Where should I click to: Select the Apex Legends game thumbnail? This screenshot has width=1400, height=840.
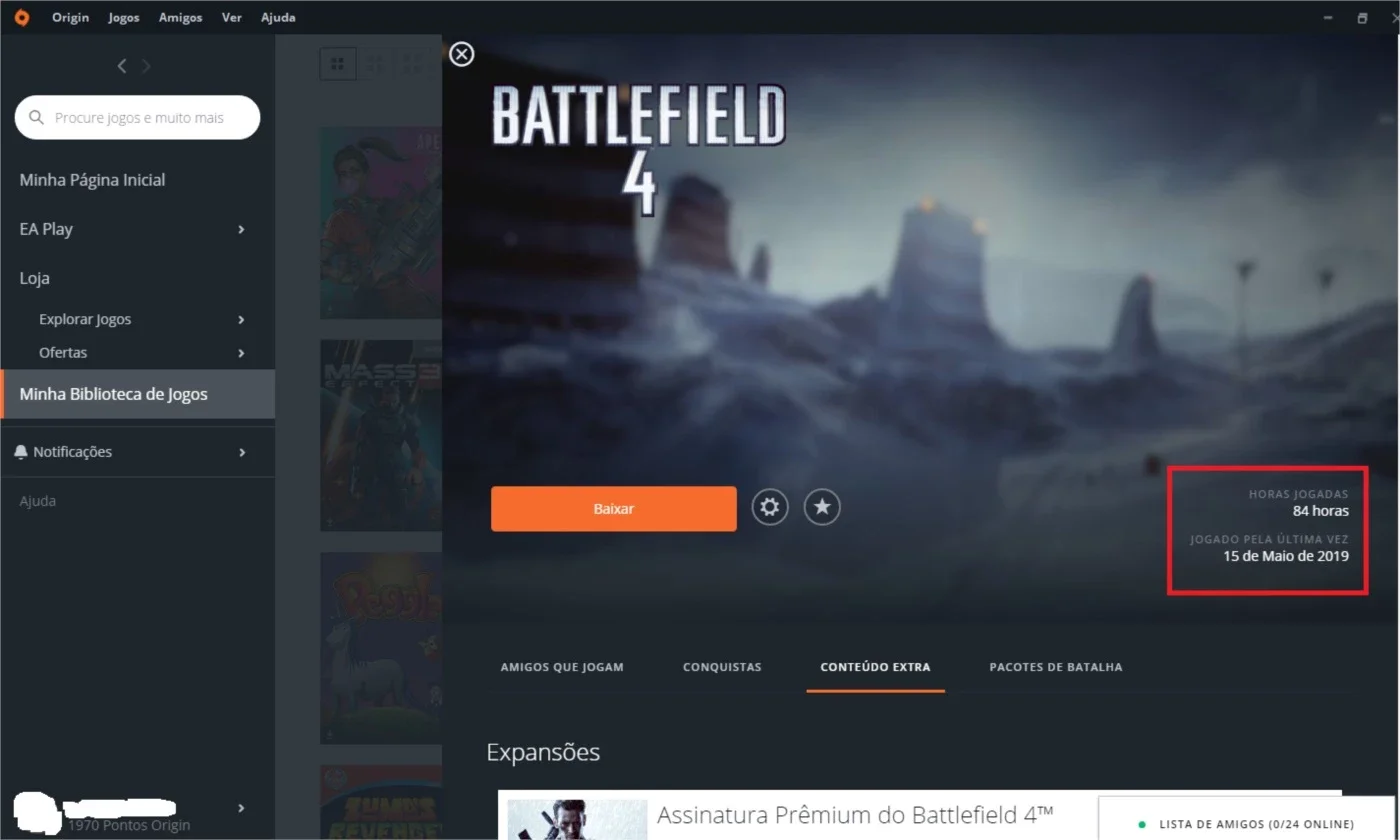381,223
